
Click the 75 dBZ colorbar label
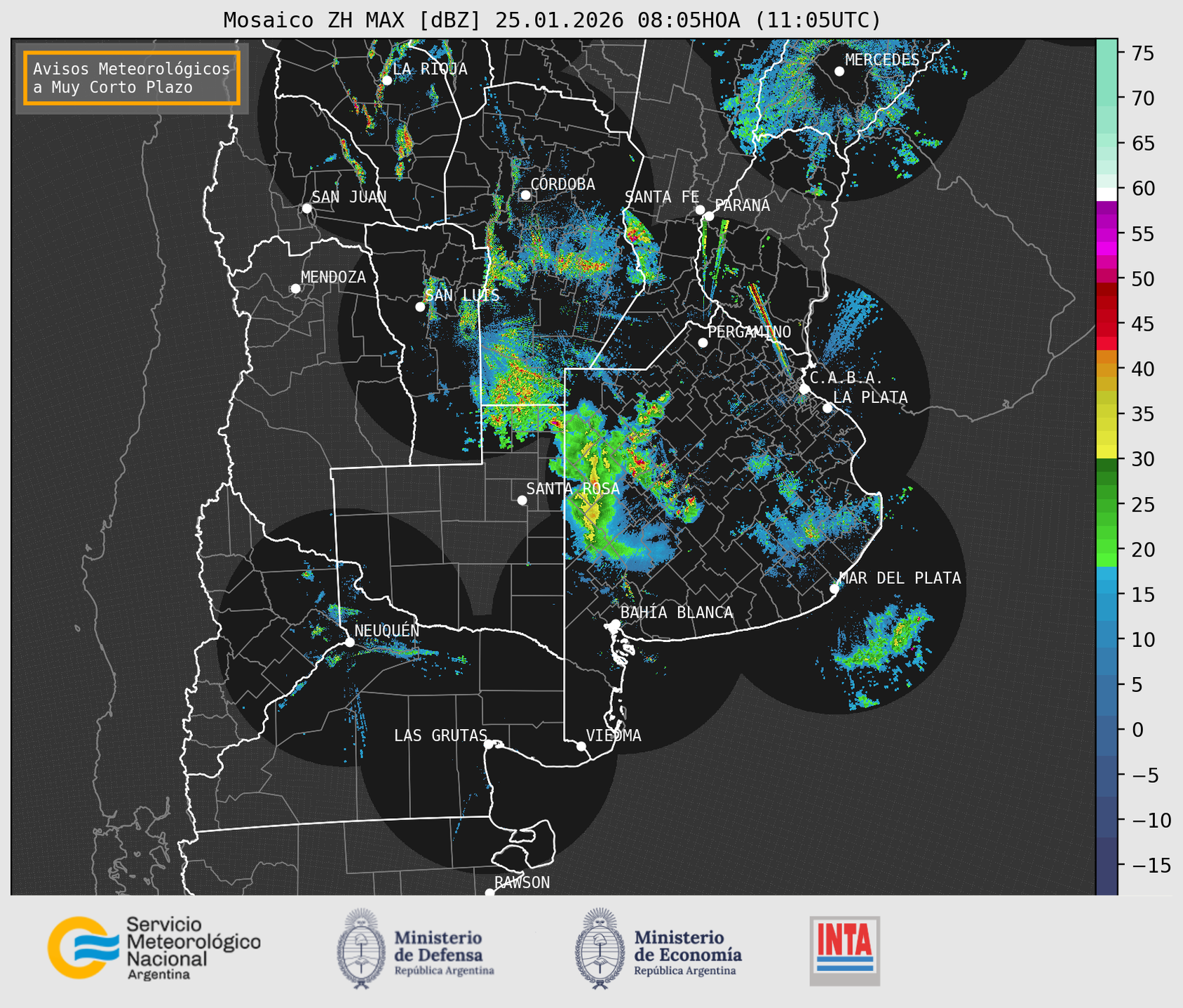pyautogui.click(x=1142, y=53)
